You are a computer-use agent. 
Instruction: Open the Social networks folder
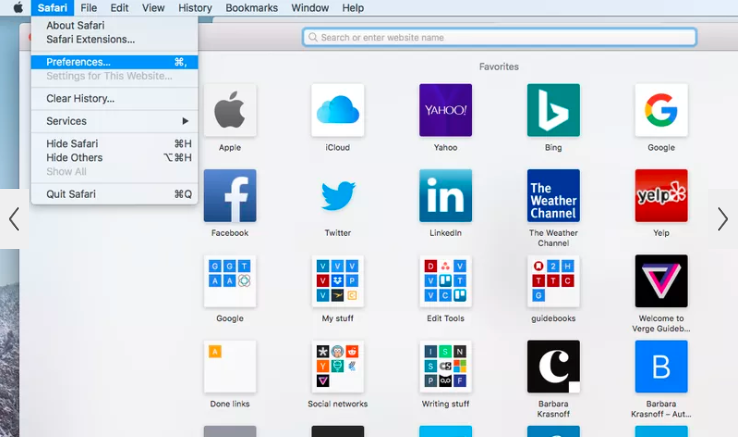pos(337,366)
